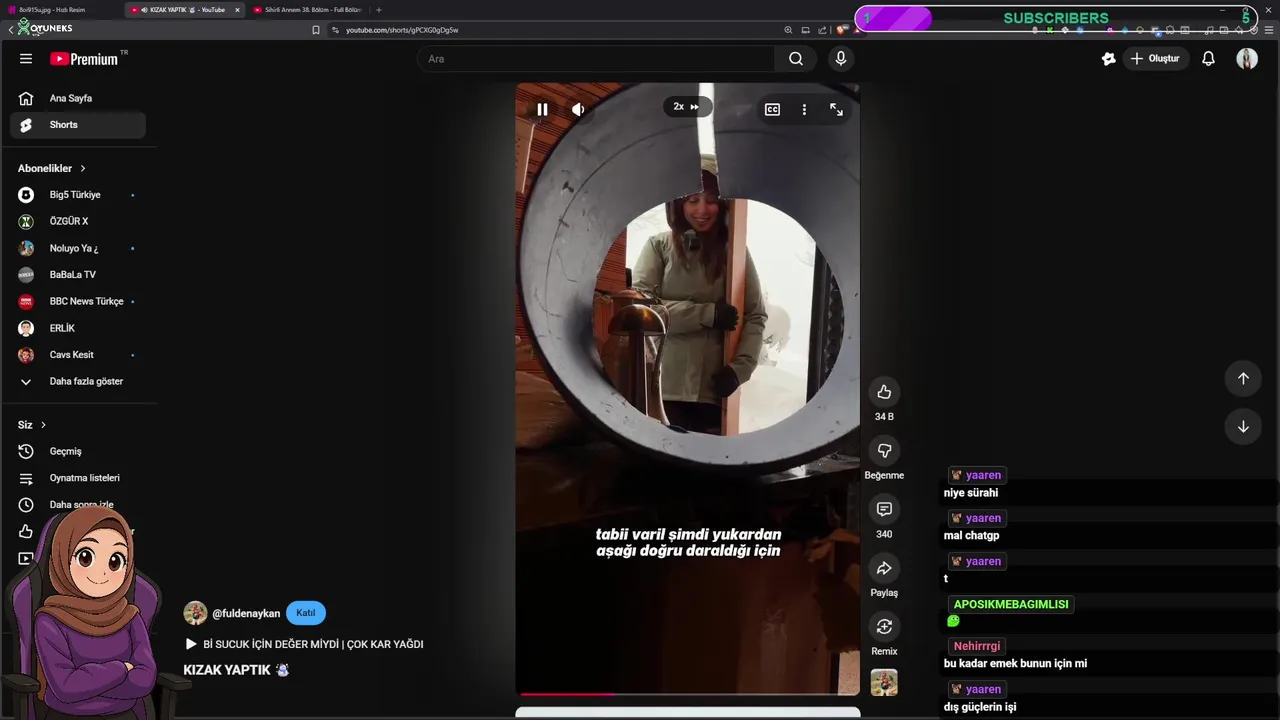1280x720 pixels.
Task: Open BaBaLa TV channel
Action: click(78, 275)
